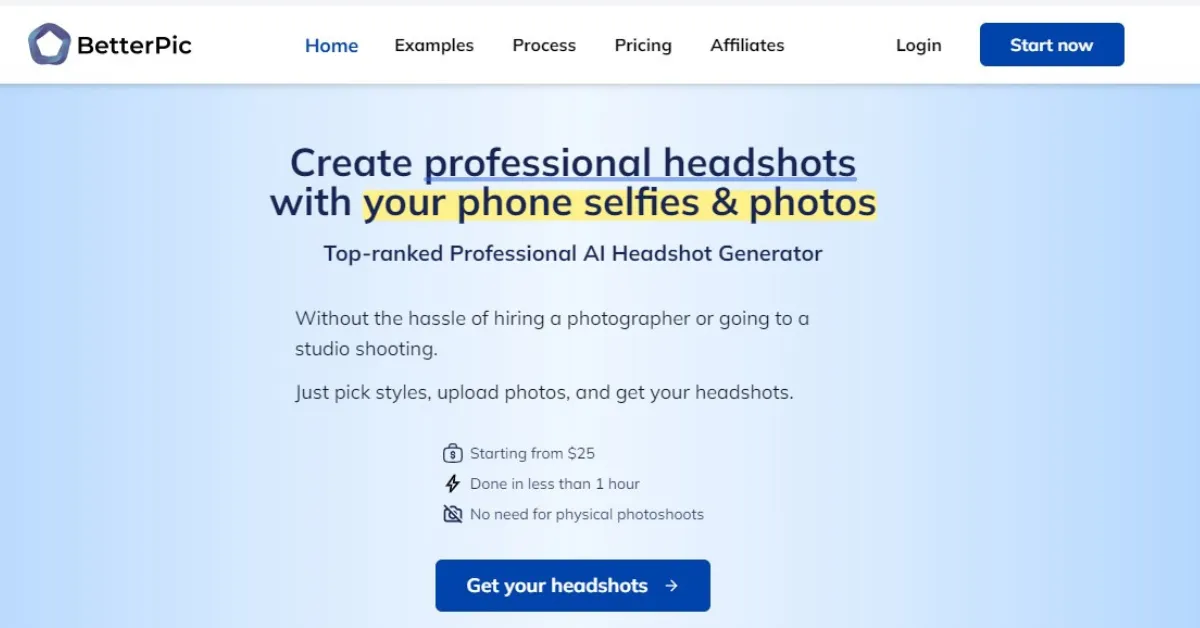The image size is (1200, 628).
Task: Click the Done in less than 1 hour text
Action: [x=555, y=484]
